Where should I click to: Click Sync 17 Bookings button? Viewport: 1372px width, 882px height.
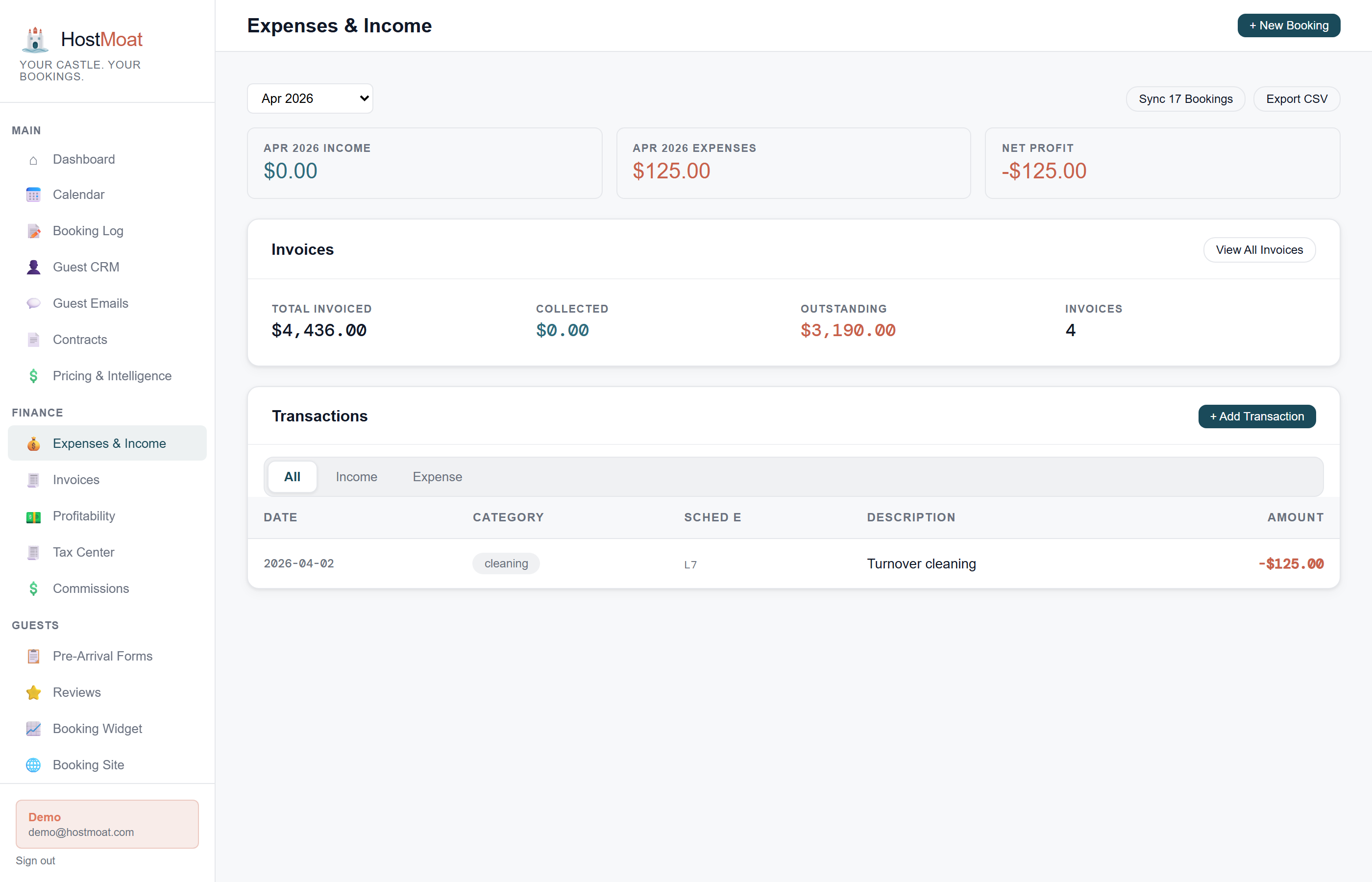[1185, 99]
